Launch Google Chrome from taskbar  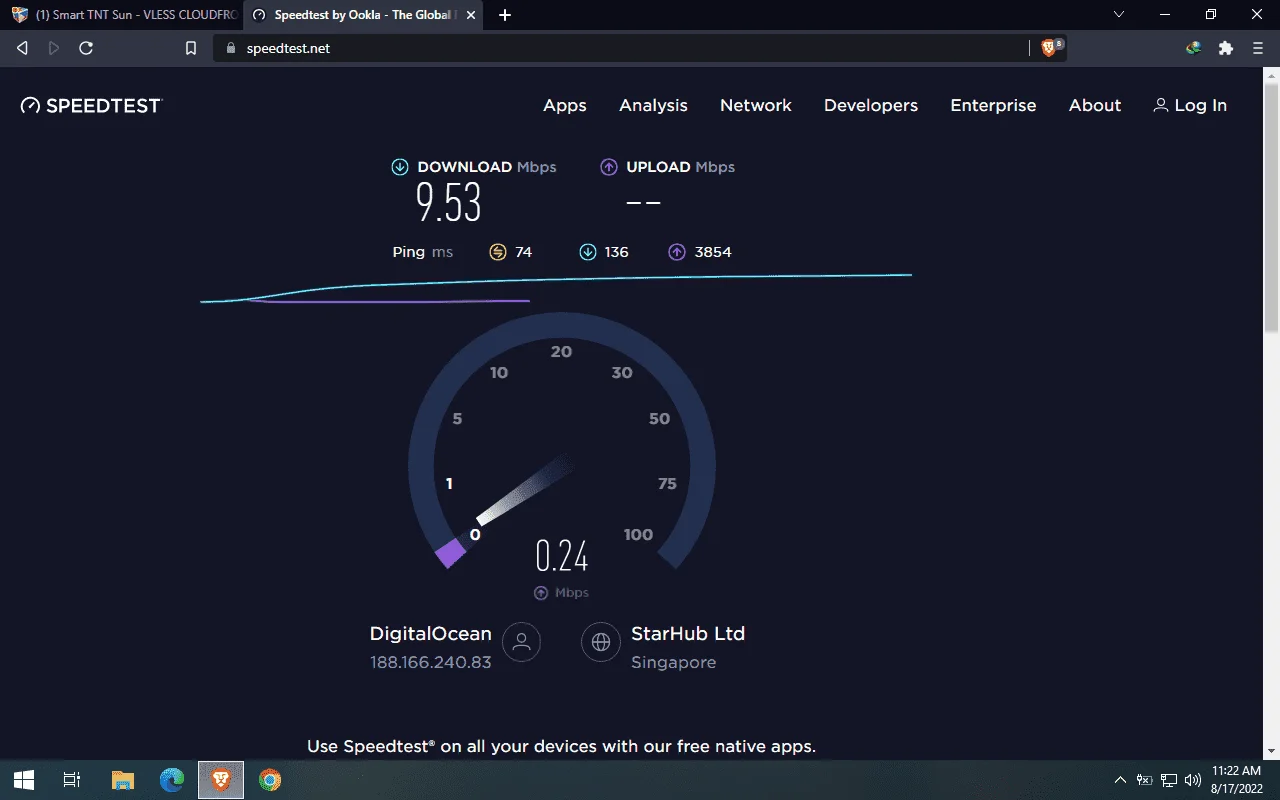(x=270, y=780)
